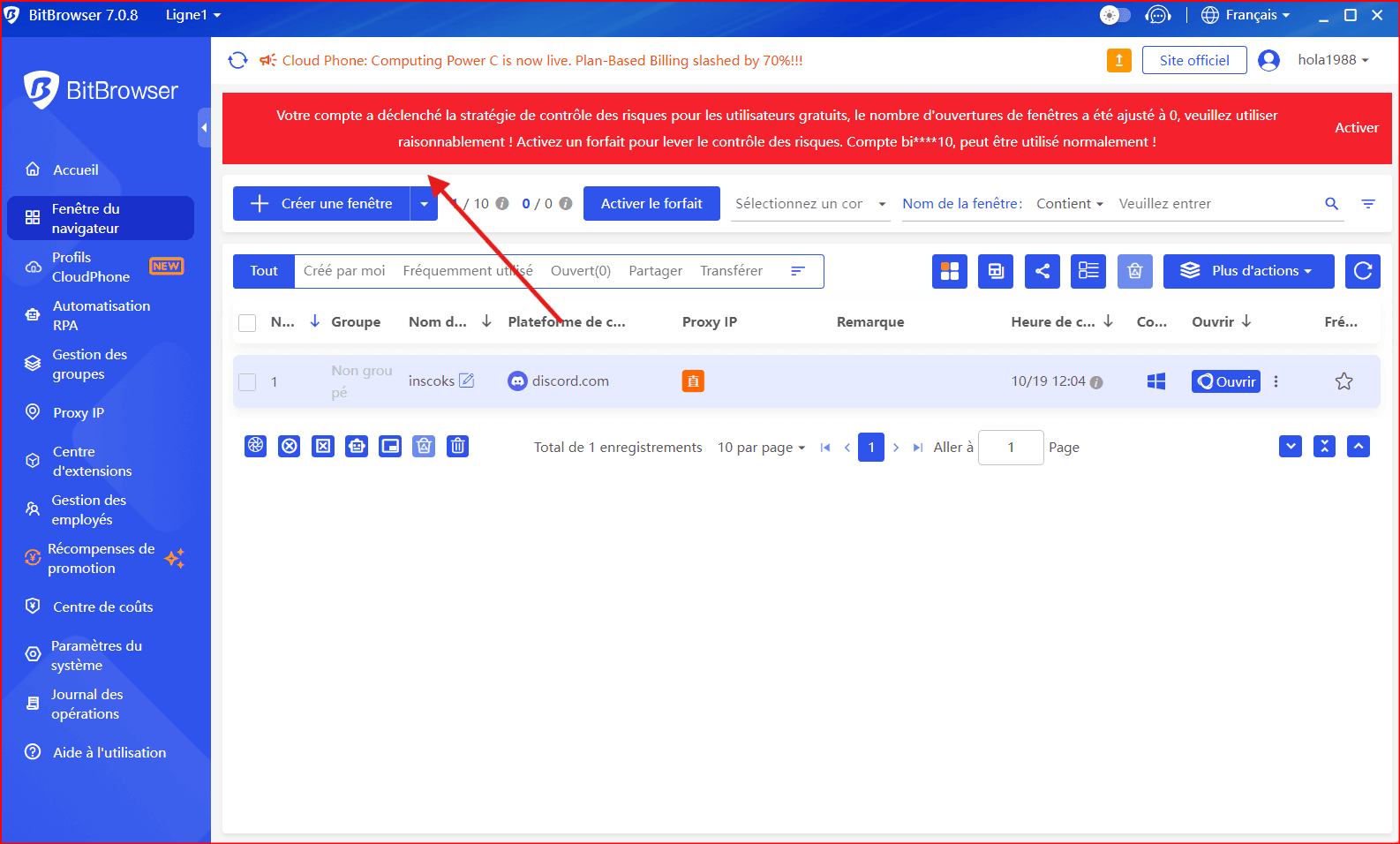The image size is (1400, 844).
Task: Click the orange proxy IP icon
Action: click(693, 381)
